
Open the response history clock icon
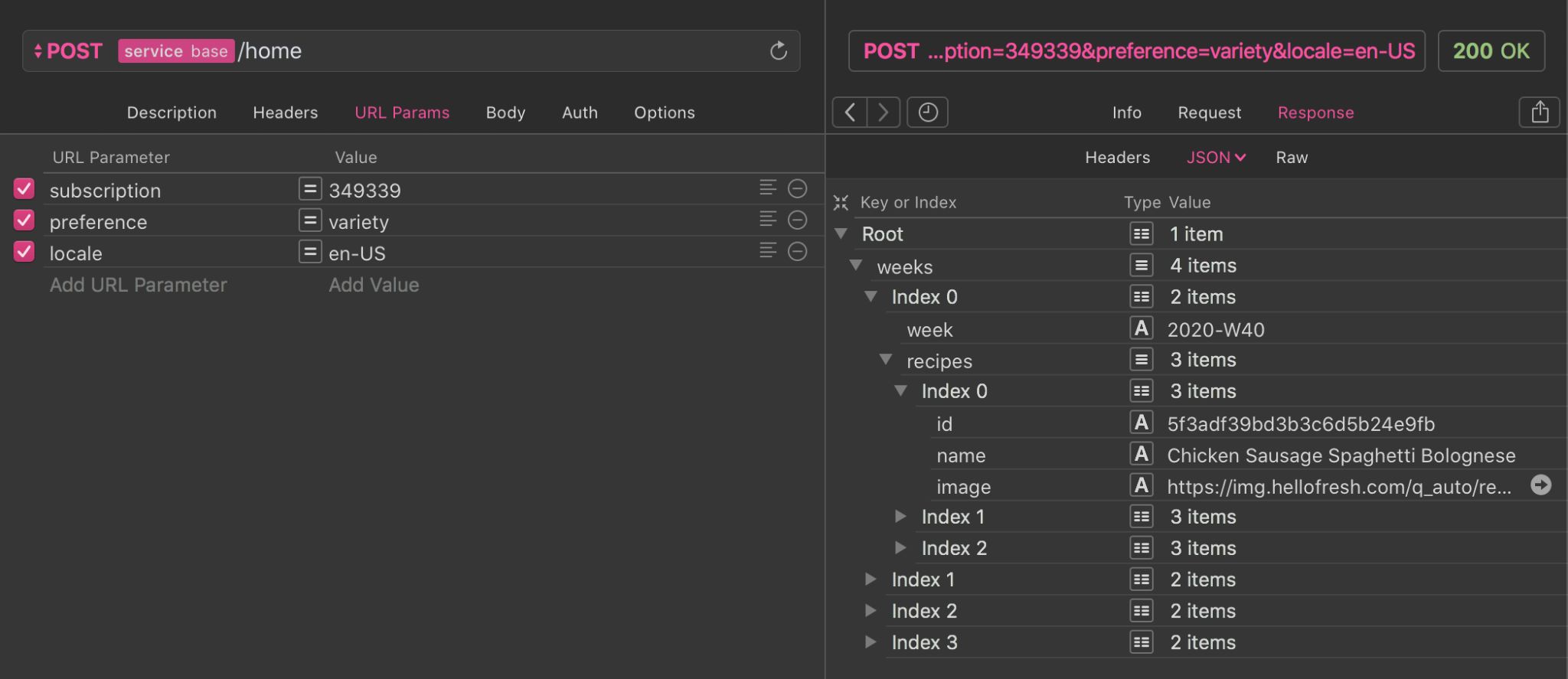[928, 113]
